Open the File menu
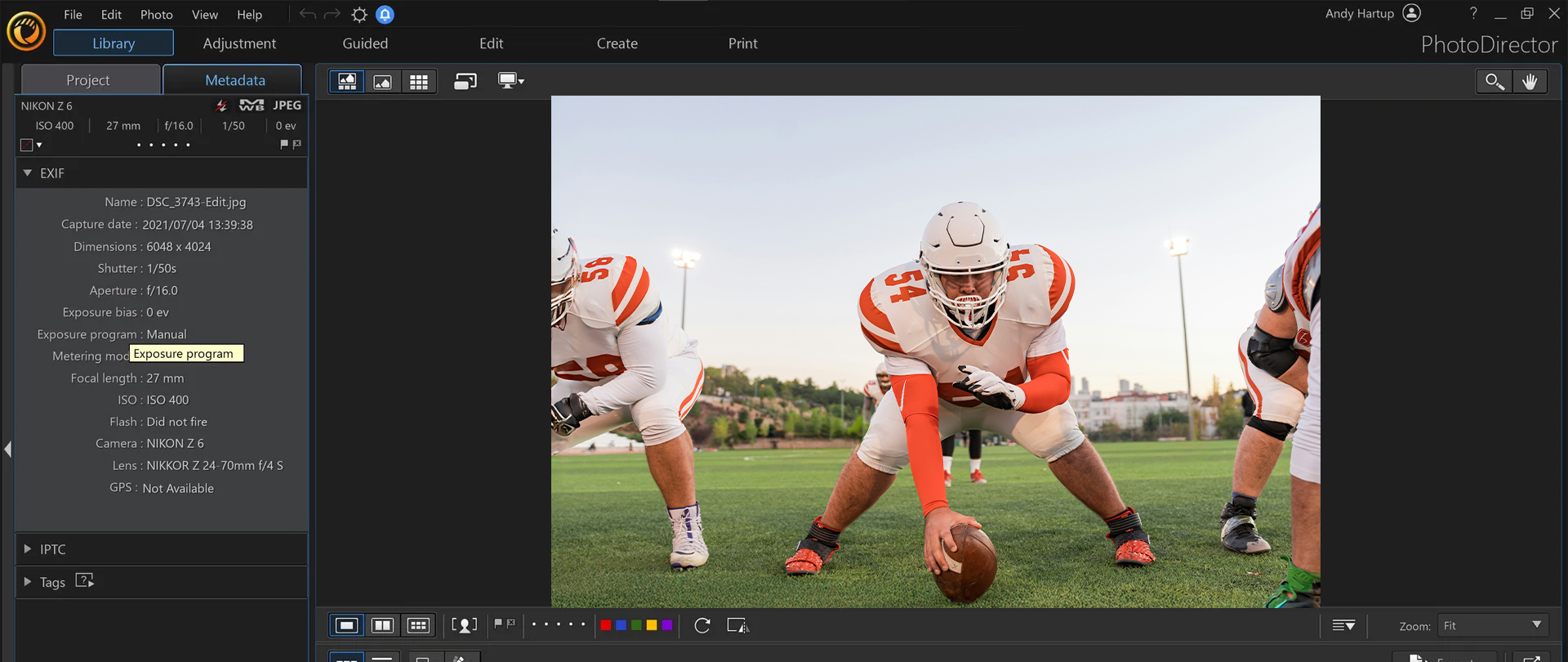1568x662 pixels. [x=73, y=15]
